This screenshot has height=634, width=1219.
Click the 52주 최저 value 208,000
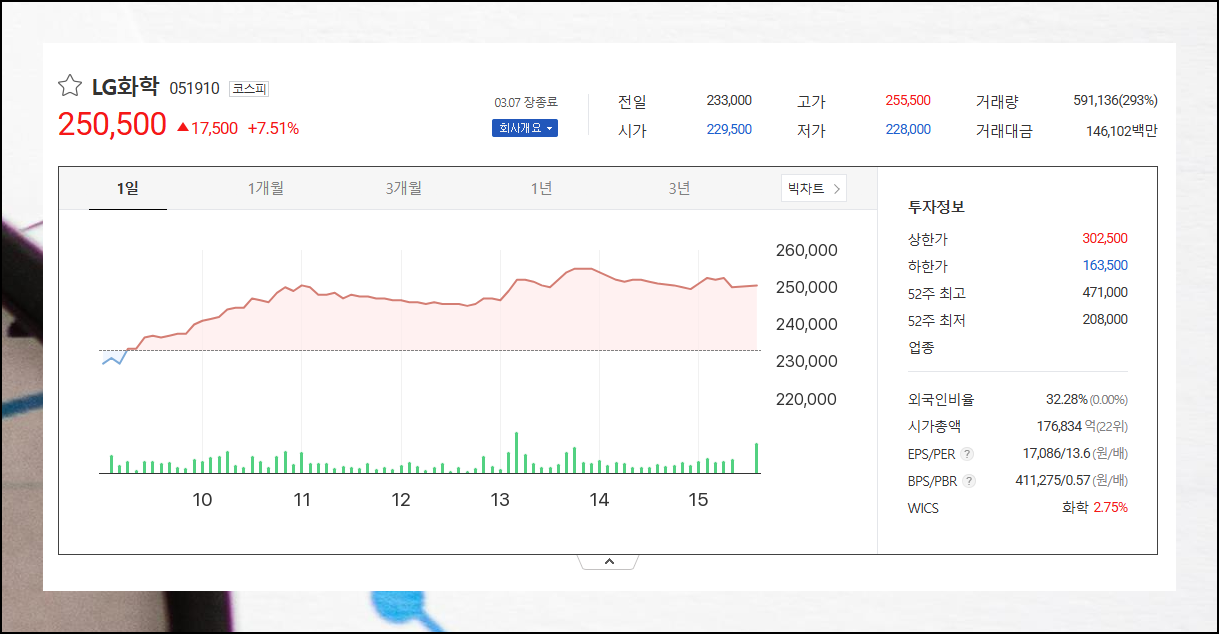(1105, 319)
